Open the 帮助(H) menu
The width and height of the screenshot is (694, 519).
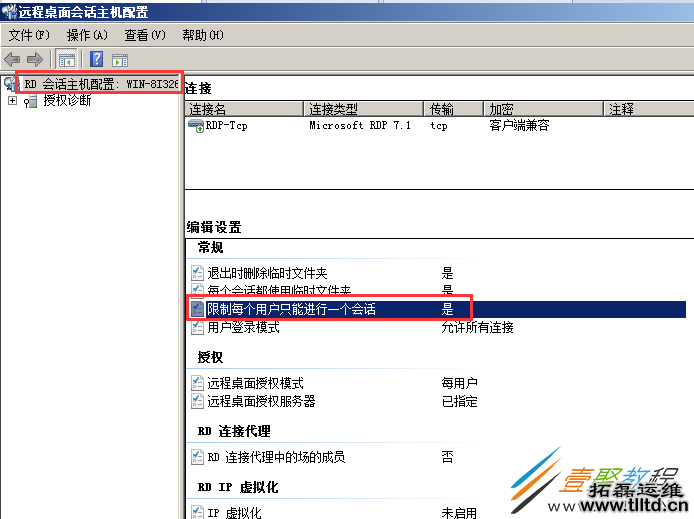click(203, 35)
